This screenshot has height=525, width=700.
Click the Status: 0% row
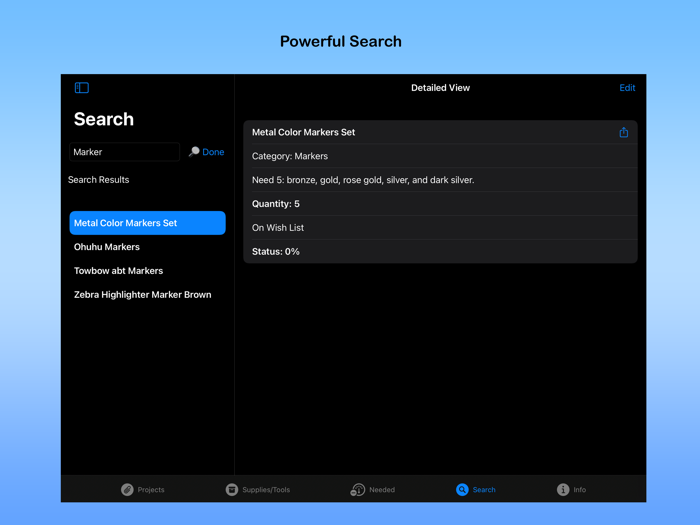coord(440,252)
